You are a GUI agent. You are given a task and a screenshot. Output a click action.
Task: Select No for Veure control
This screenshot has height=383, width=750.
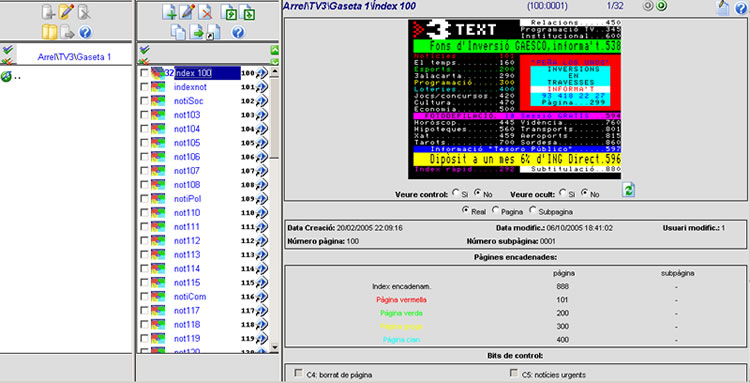[477, 193]
